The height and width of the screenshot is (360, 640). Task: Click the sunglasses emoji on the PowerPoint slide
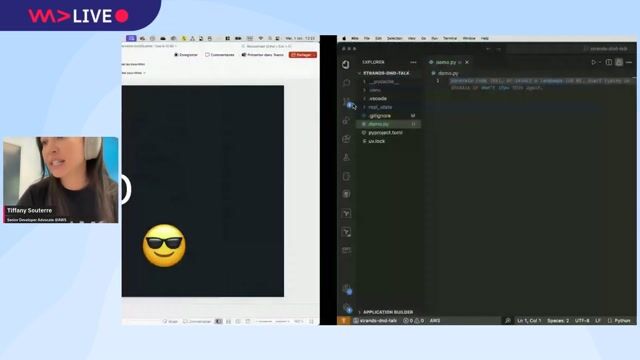tap(164, 246)
